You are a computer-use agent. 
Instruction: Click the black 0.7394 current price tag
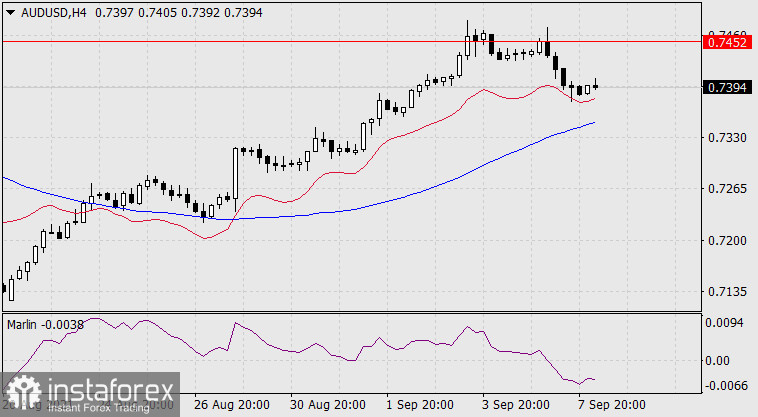724,88
